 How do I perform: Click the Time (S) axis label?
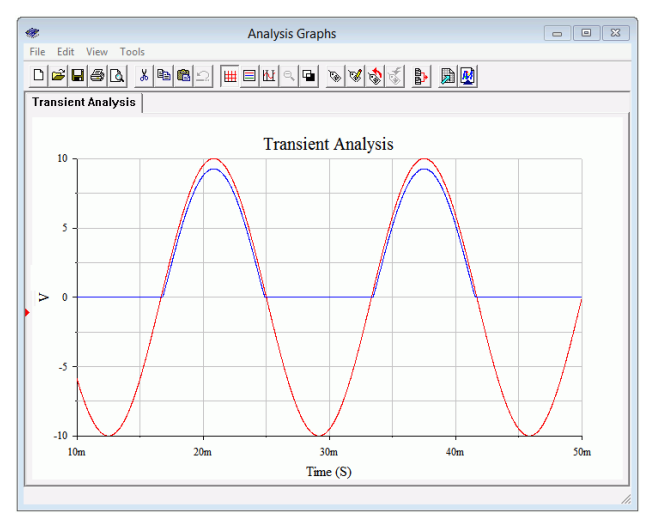[x=329, y=472]
